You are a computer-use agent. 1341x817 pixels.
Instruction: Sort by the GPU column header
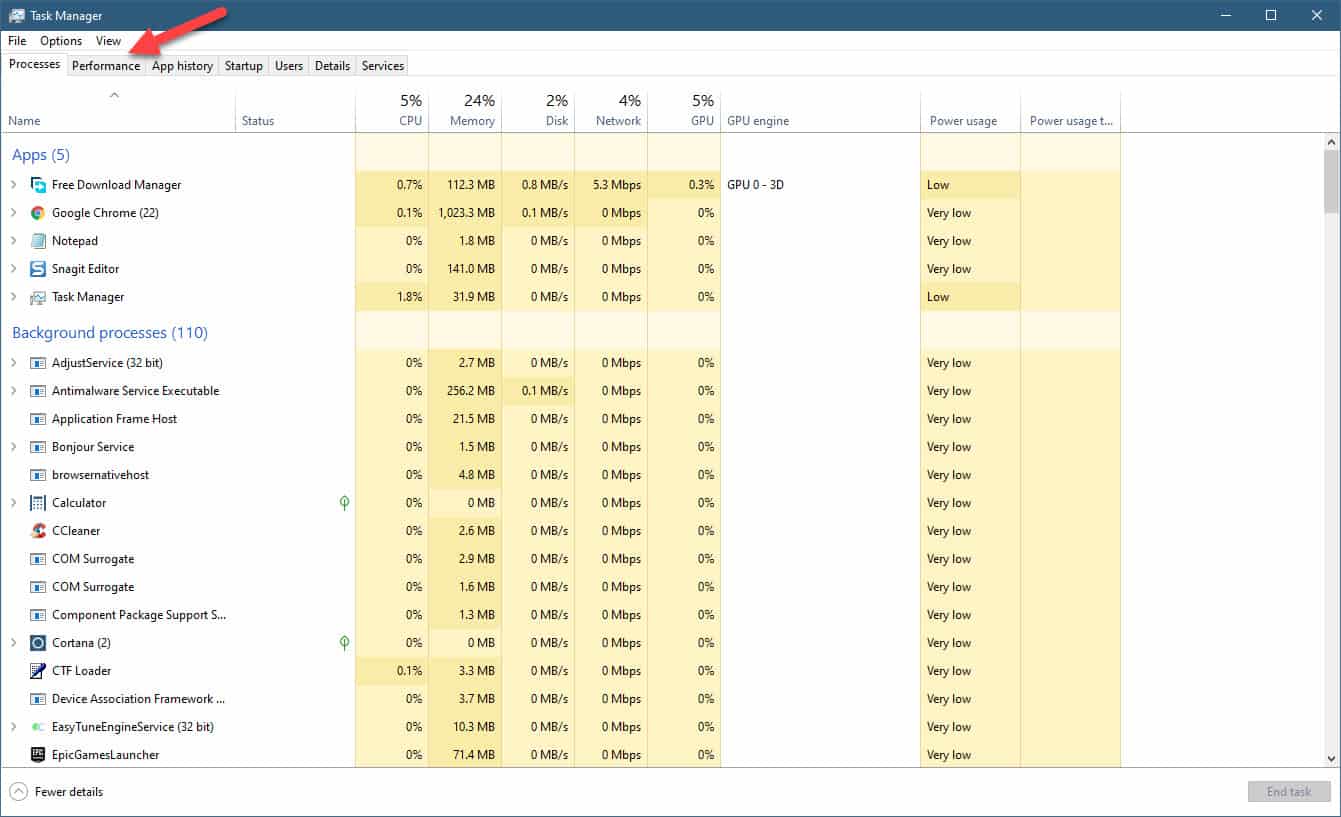click(x=684, y=111)
